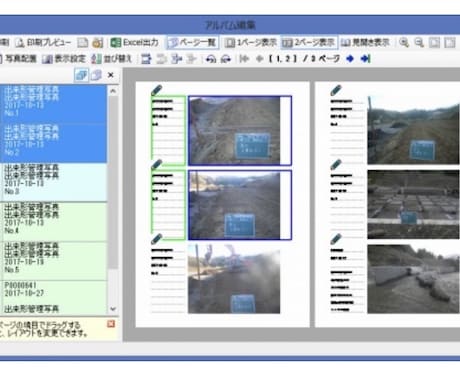Go to the previous page arrow
460x380 pixels.
coord(259,59)
